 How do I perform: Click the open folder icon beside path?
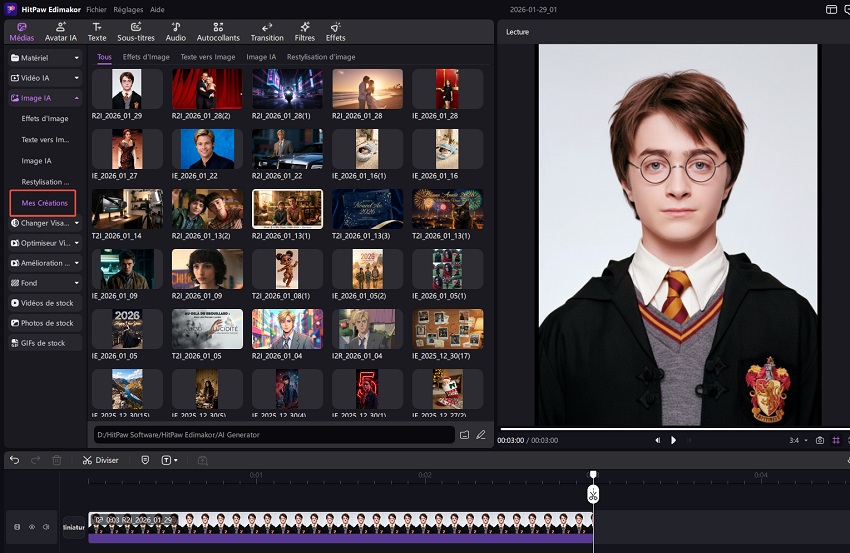tap(465, 435)
